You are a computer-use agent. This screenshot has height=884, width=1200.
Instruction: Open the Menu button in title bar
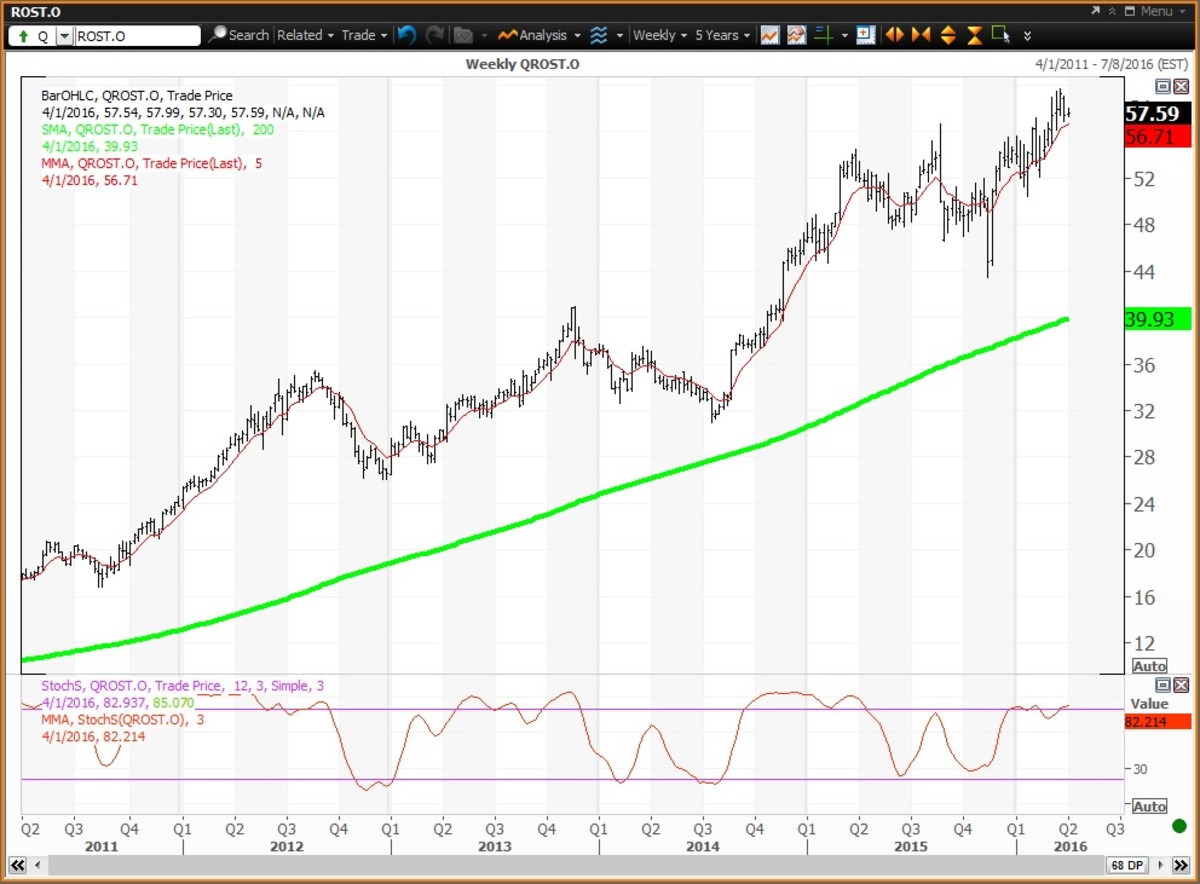pyautogui.click(x=1148, y=11)
